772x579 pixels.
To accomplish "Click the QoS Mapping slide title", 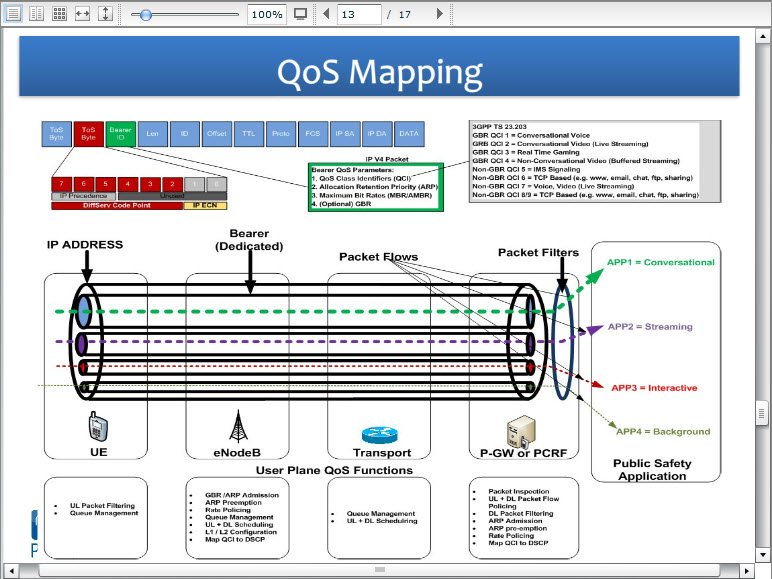I will pyautogui.click(x=380, y=72).
